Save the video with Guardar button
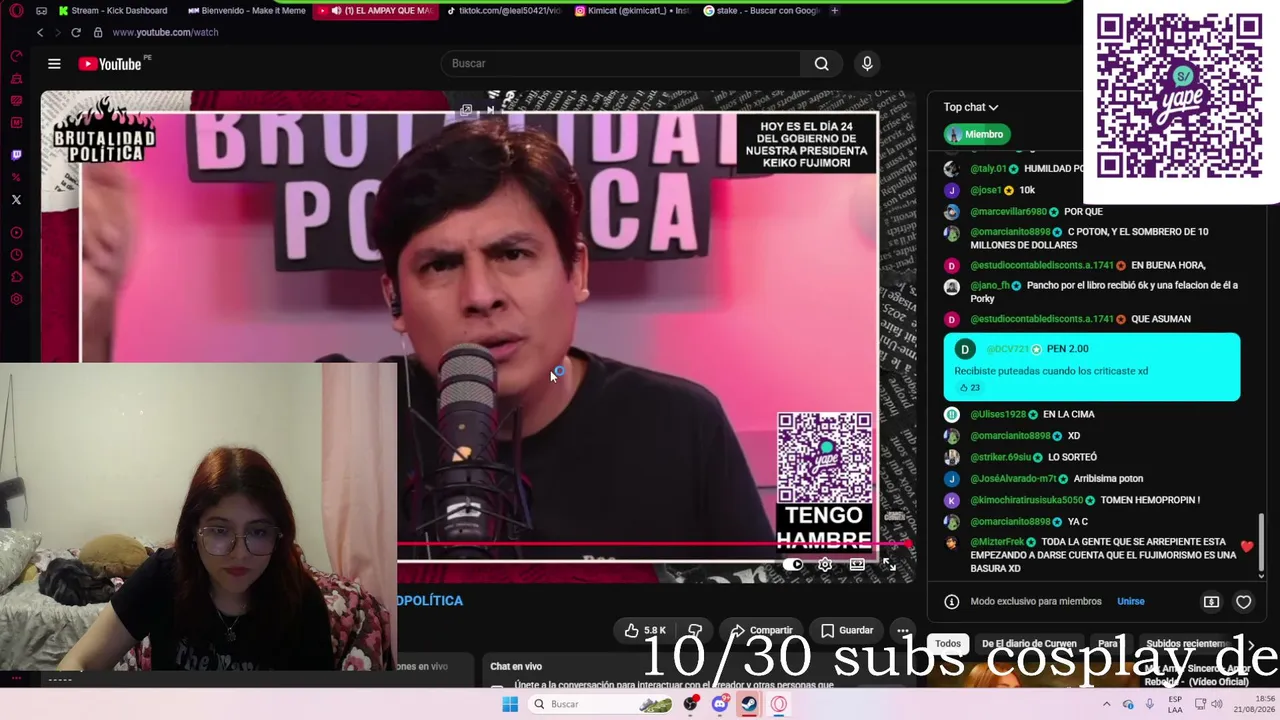The height and width of the screenshot is (720, 1280). tap(846, 631)
